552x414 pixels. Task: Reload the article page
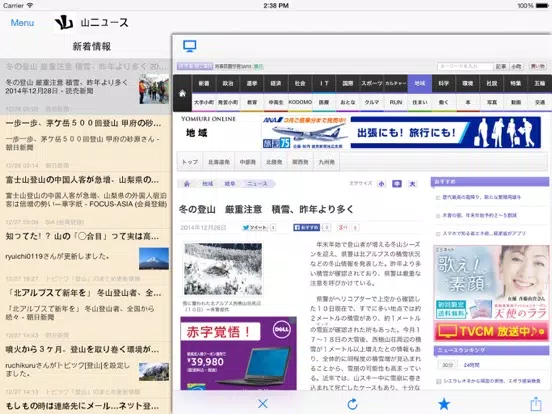(352, 404)
